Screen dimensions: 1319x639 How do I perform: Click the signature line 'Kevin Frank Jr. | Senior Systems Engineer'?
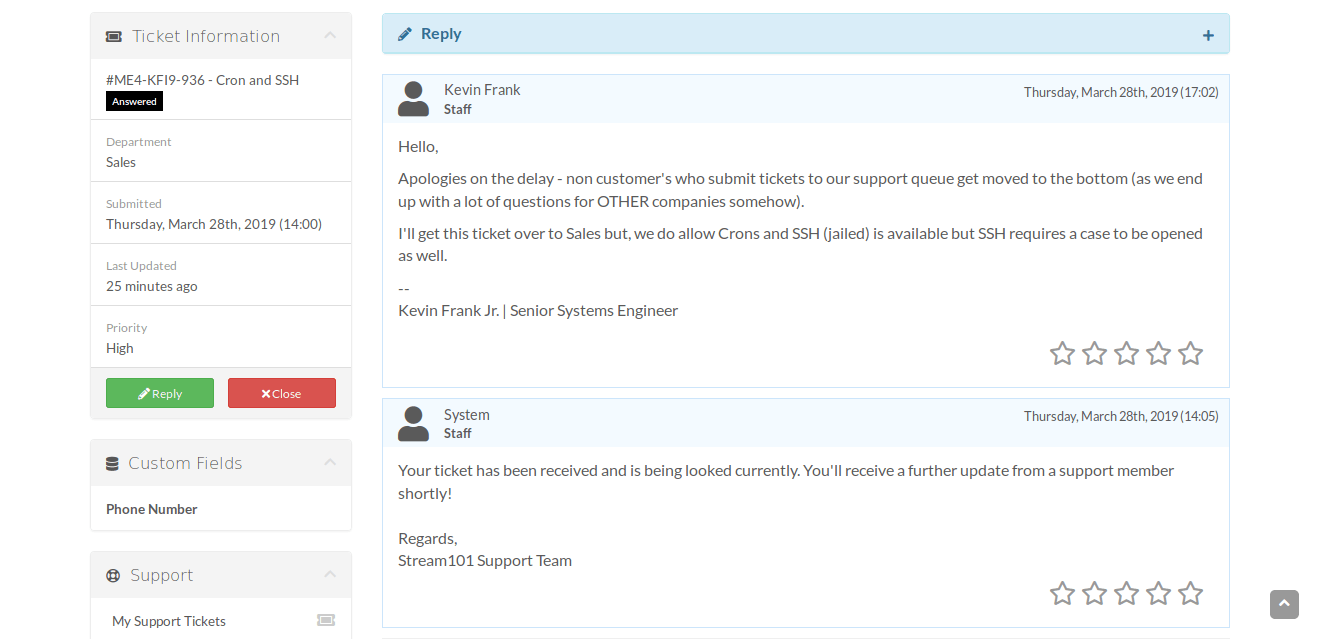[538, 310]
